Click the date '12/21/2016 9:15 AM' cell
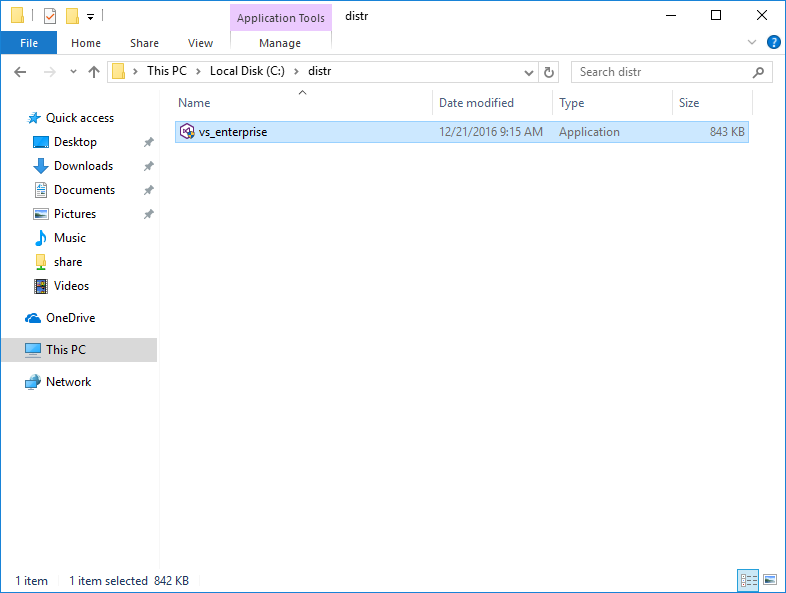This screenshot has width=786, height=593. (491, 132)
